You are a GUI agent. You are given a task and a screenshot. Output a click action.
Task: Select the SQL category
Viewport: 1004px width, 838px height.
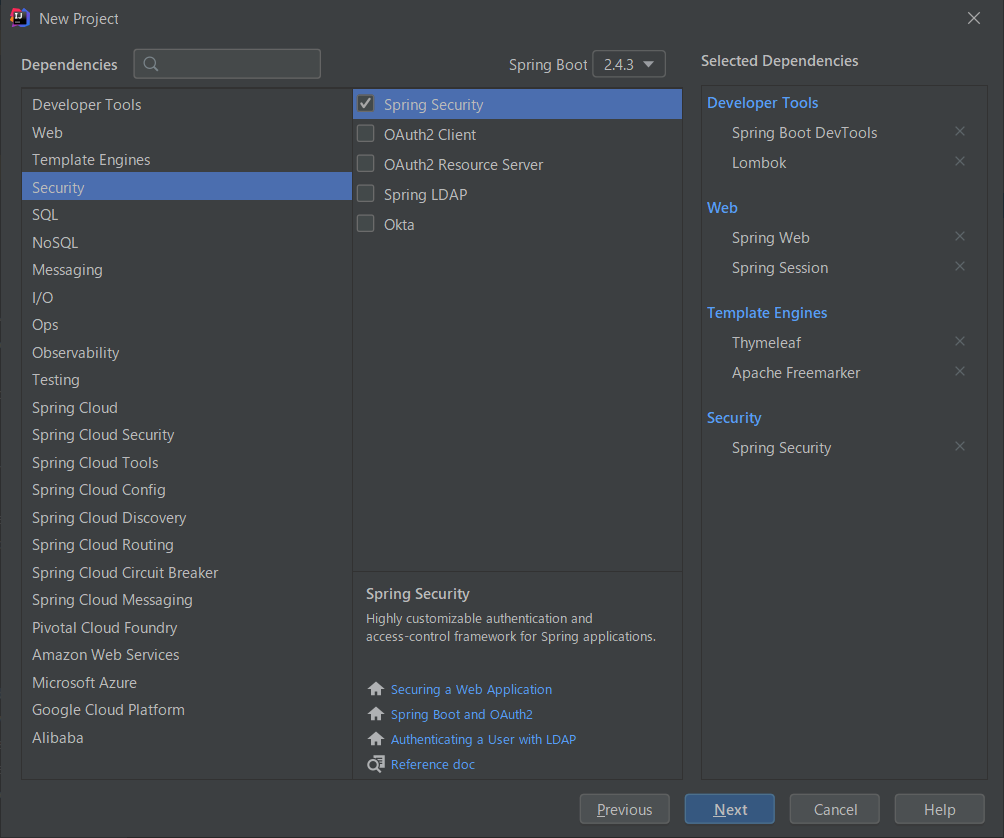[187, 214]
